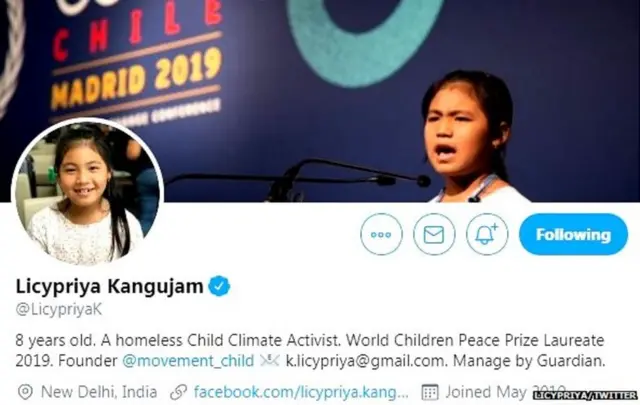Click the chain link icon
Screen dimensions: 640x405
pos(178,392)
